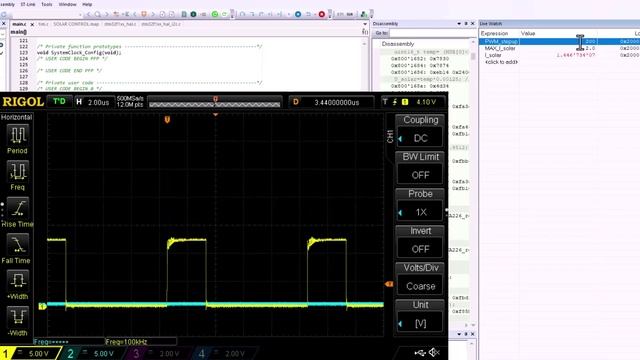Toggle BW Limit OFF setting
Viewport: 640px width, 360px height.
pyautogui.click(x=420, y=168)
